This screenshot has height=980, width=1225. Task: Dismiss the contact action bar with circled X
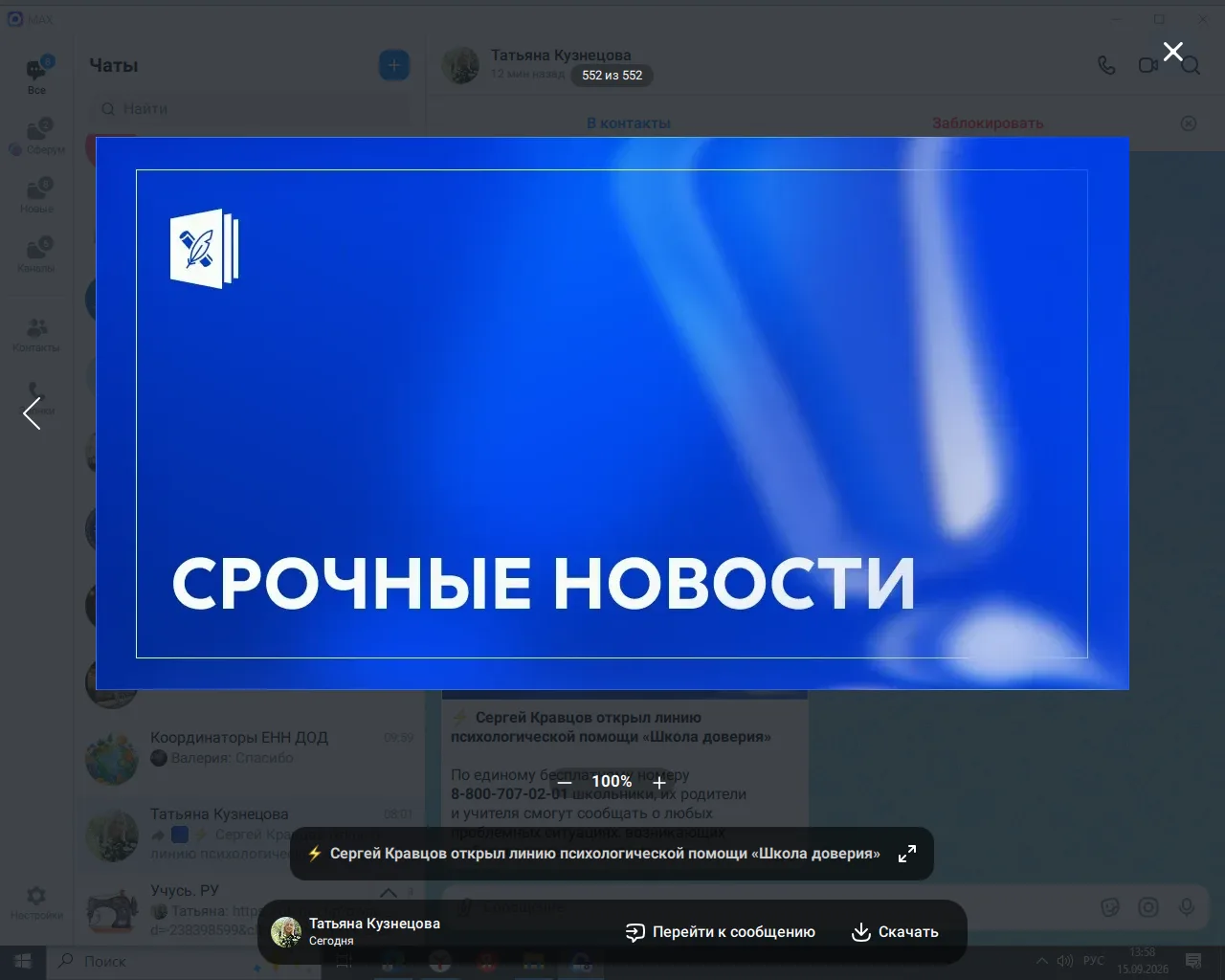1188,123
